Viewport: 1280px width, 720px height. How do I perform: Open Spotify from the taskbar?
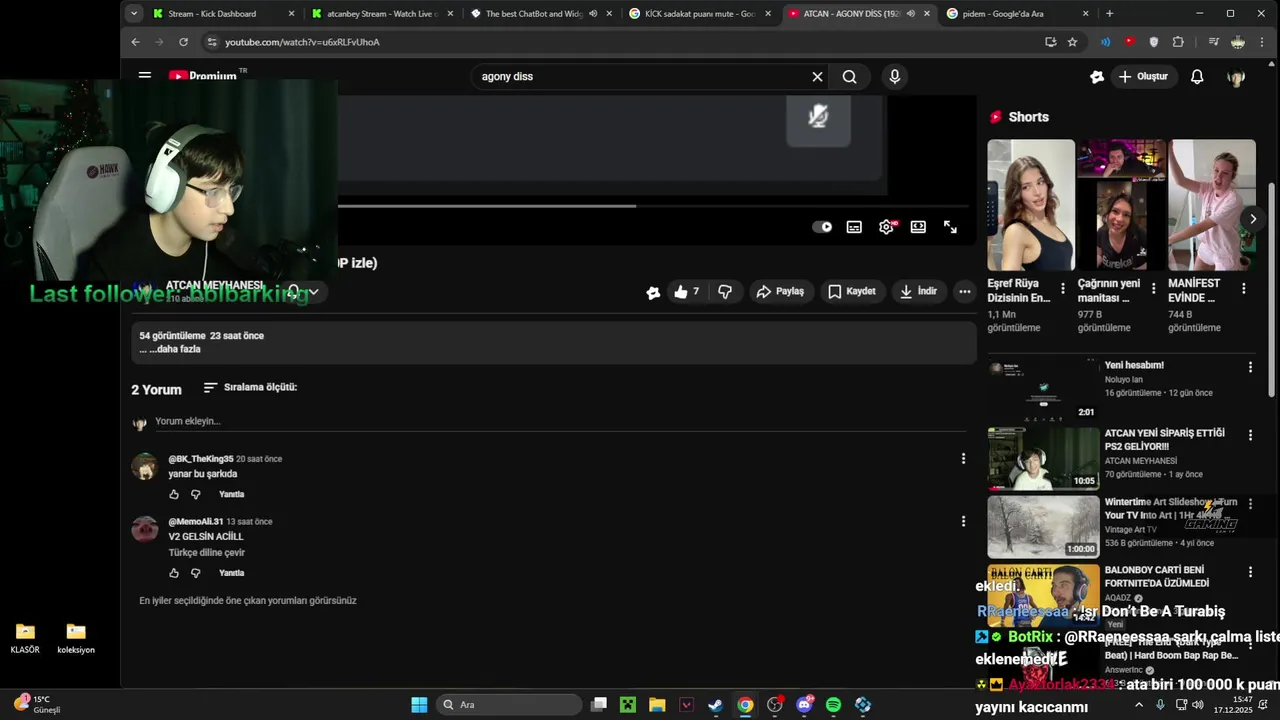(x=833, y=705)
